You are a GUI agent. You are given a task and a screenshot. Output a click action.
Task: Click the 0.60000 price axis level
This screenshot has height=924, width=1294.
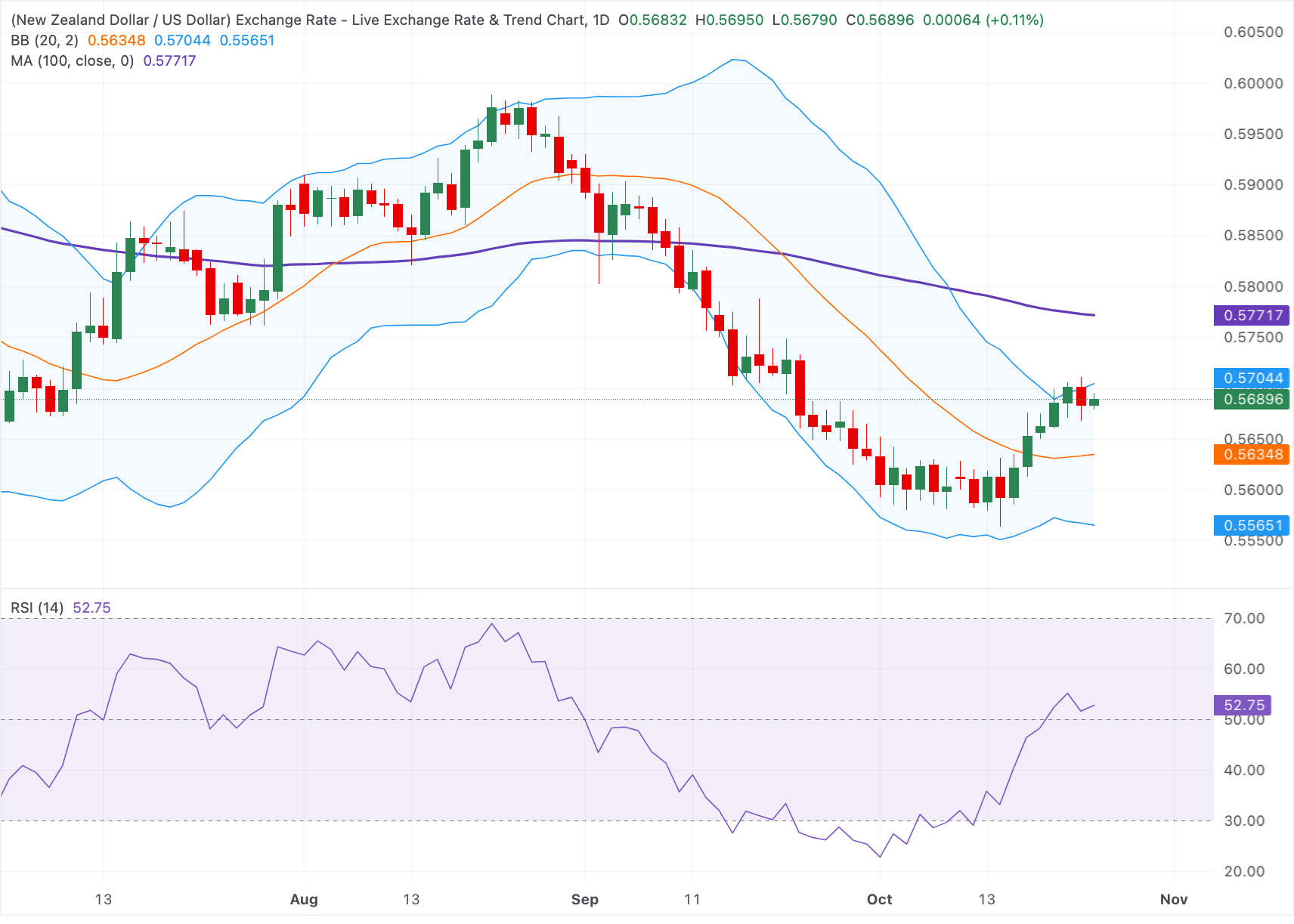point(1253,83)
